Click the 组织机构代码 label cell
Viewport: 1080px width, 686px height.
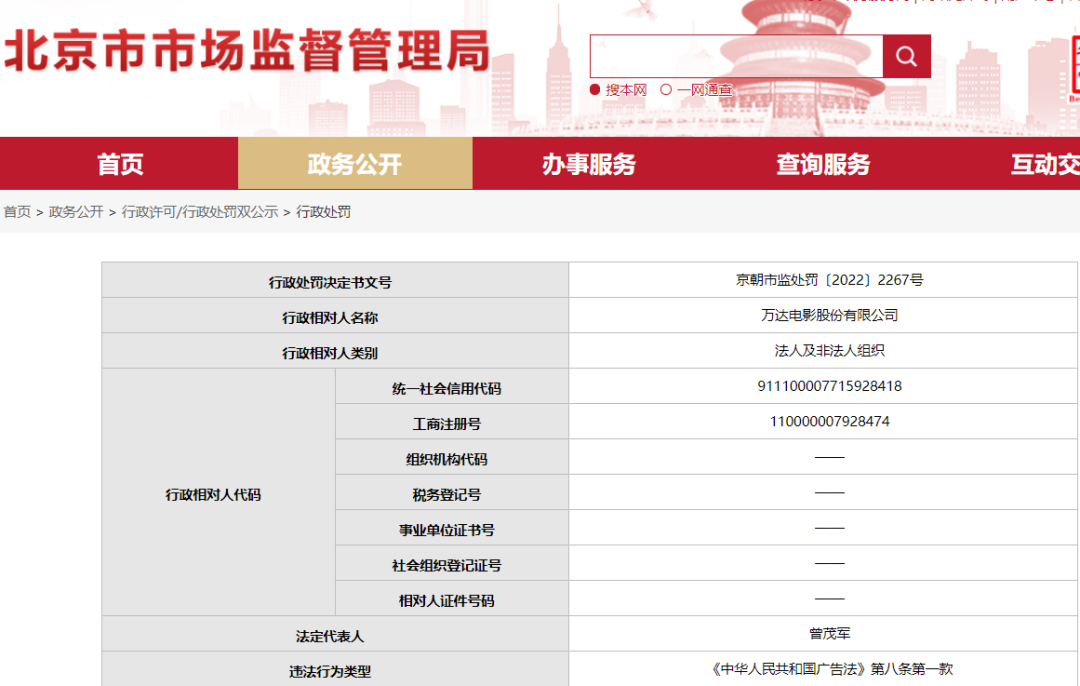(x=452, y=457)
